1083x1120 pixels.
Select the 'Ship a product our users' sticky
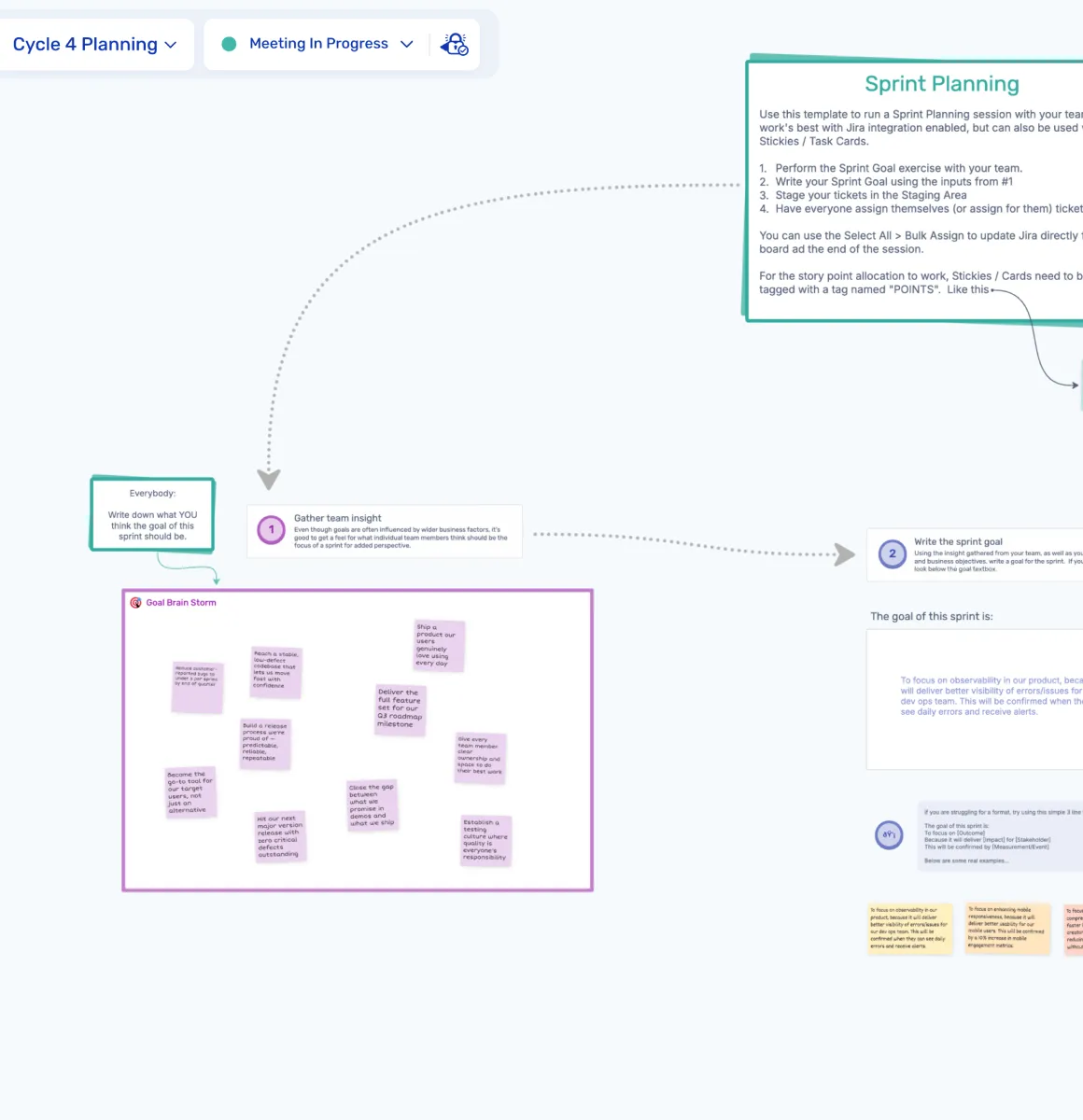[438, 645]
